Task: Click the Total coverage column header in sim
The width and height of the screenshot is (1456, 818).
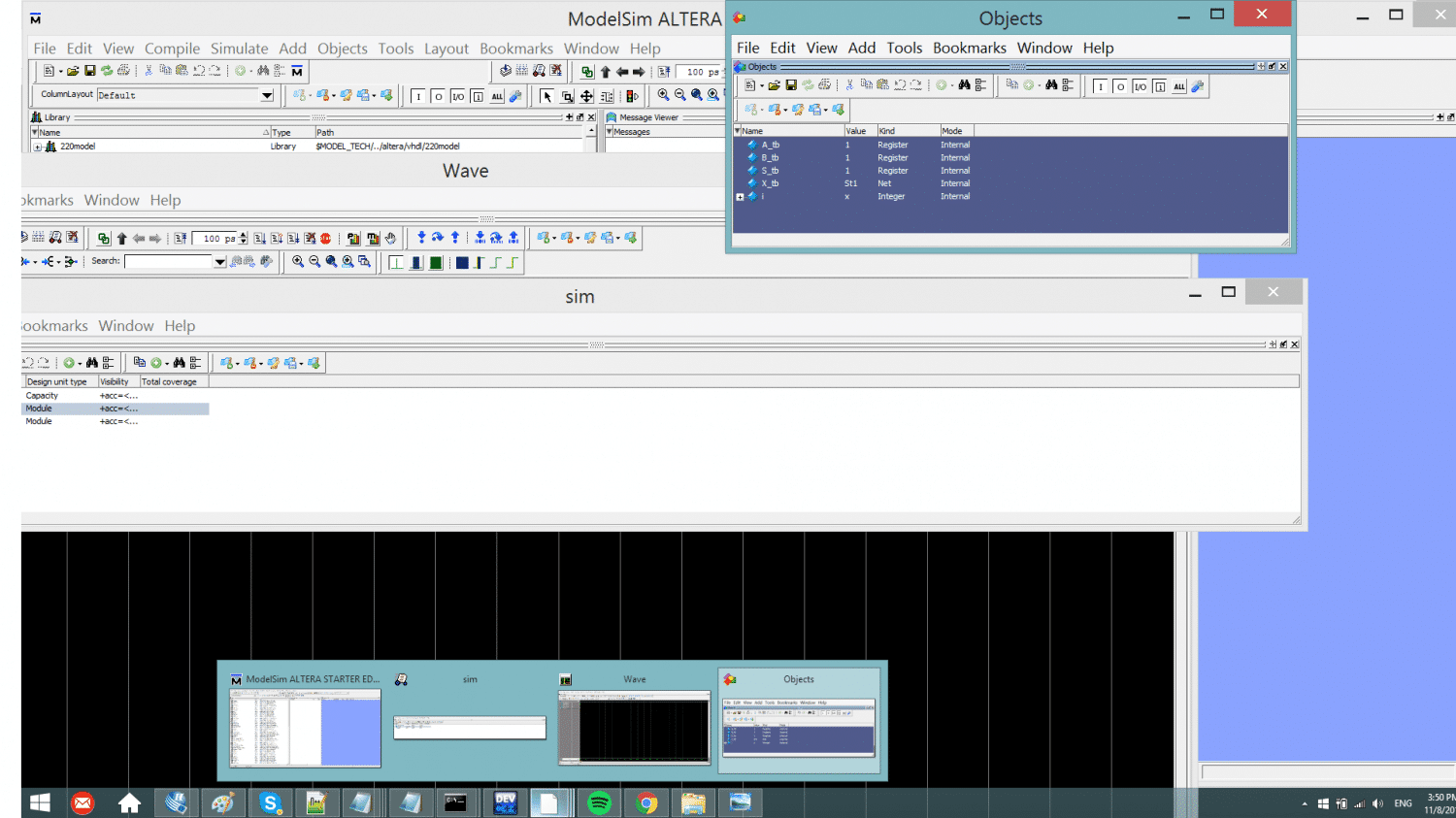Action: point(174,381)
